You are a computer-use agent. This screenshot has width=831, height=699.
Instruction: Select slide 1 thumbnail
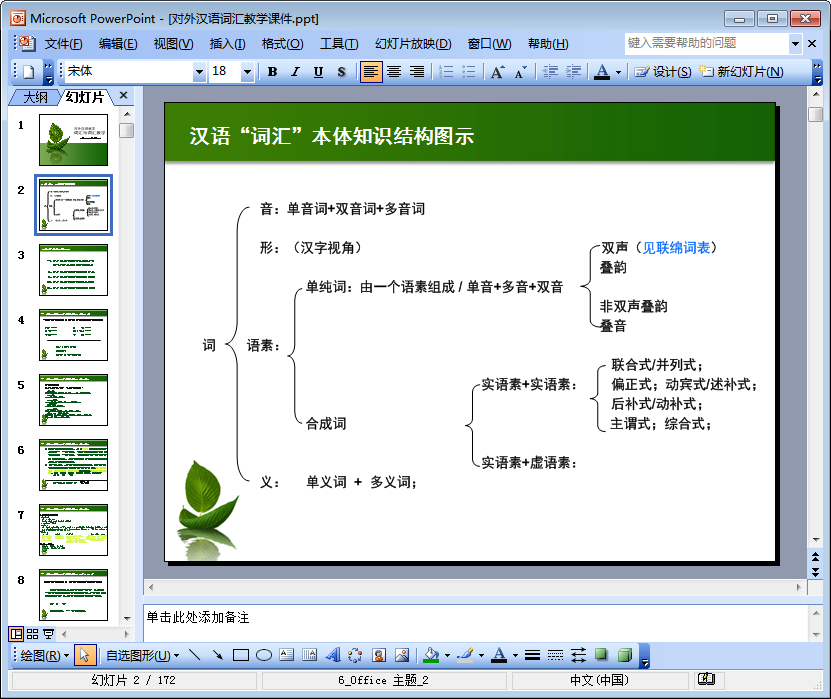(x=73, y=140)
